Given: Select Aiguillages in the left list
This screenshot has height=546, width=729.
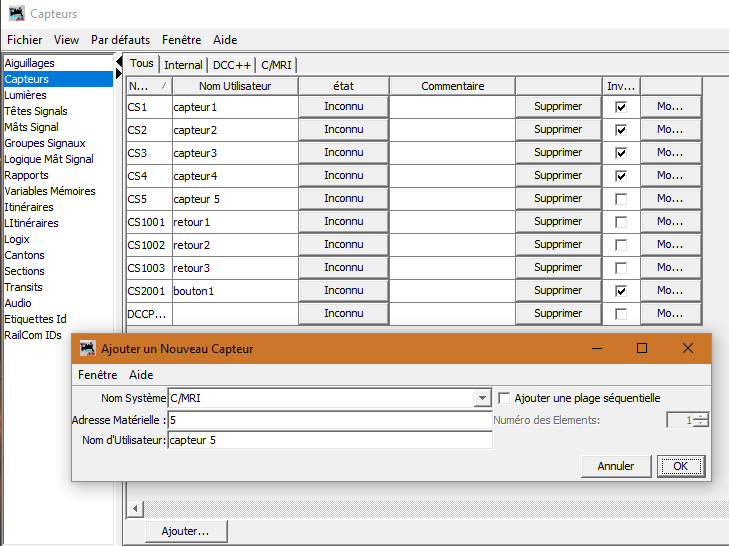Looking at the screenshot, I should pos(30,63).
